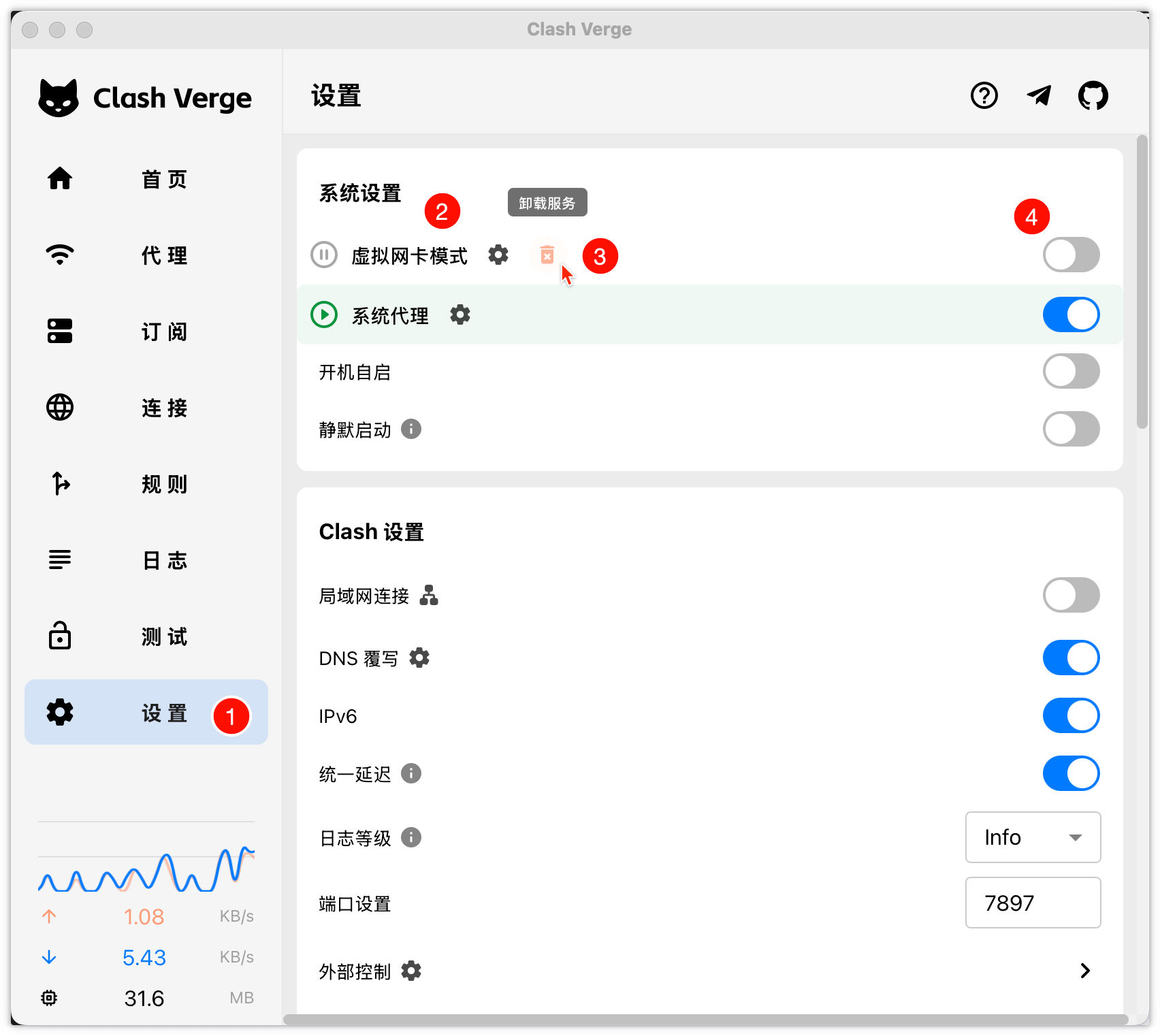This screenshot has width=1160, height=1036.
Task: Select the 代理 (Proxies) sidebar icon
Action: coord(60,255)
